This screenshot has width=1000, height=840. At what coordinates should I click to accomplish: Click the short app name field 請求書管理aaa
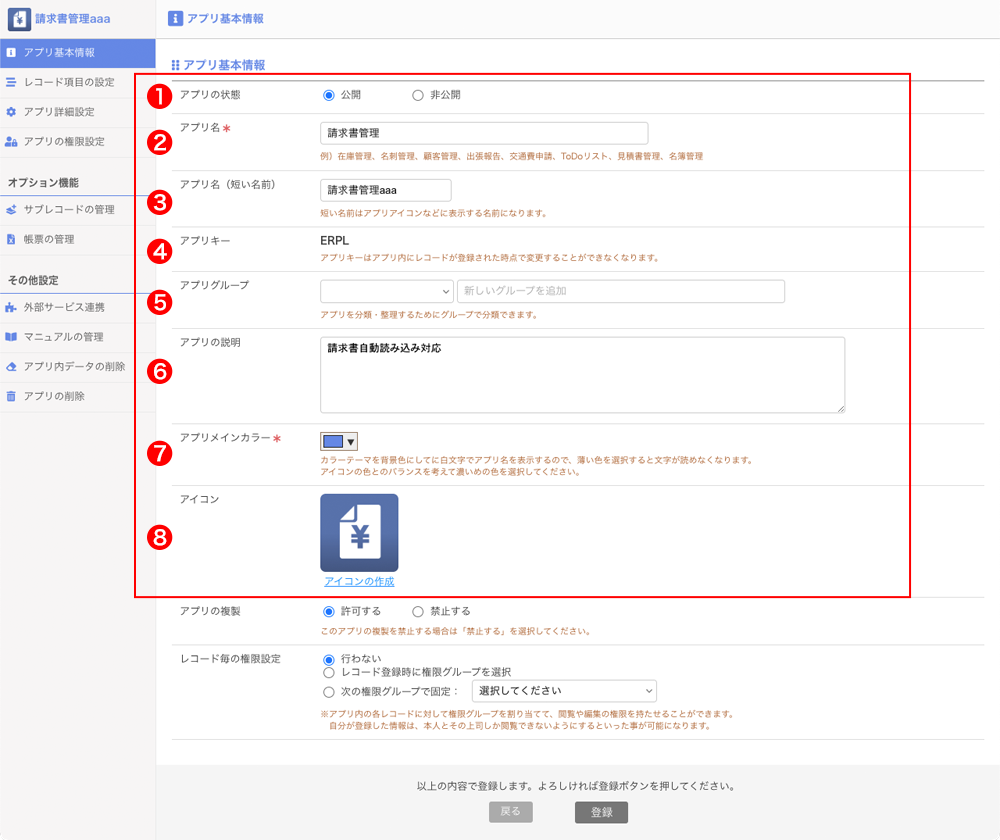385,190
